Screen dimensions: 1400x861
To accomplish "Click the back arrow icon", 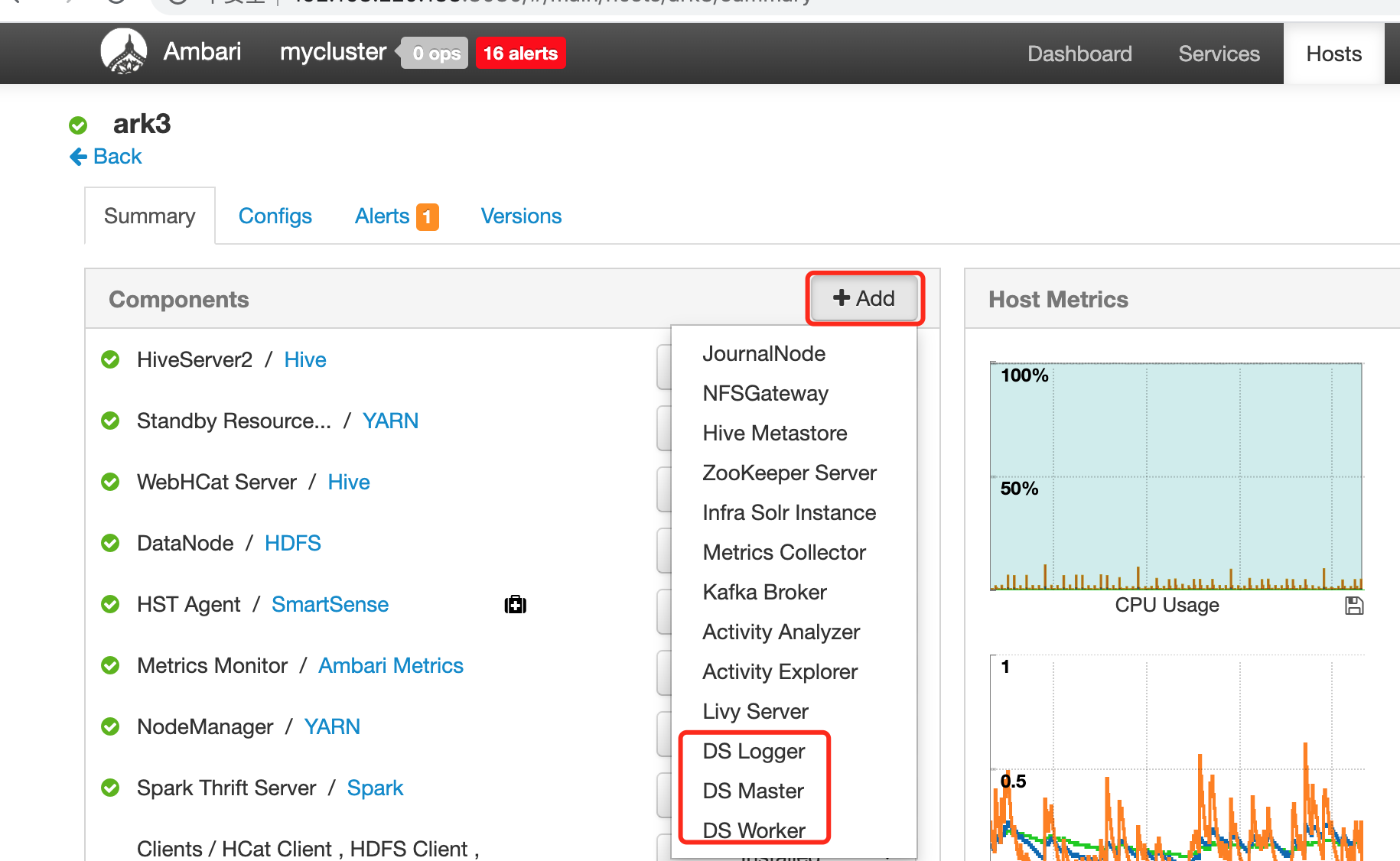I will point(78,157).
